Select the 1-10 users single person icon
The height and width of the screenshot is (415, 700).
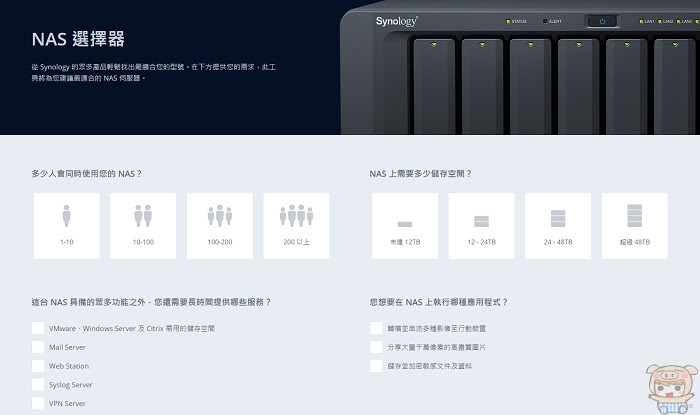pos(67,216)
